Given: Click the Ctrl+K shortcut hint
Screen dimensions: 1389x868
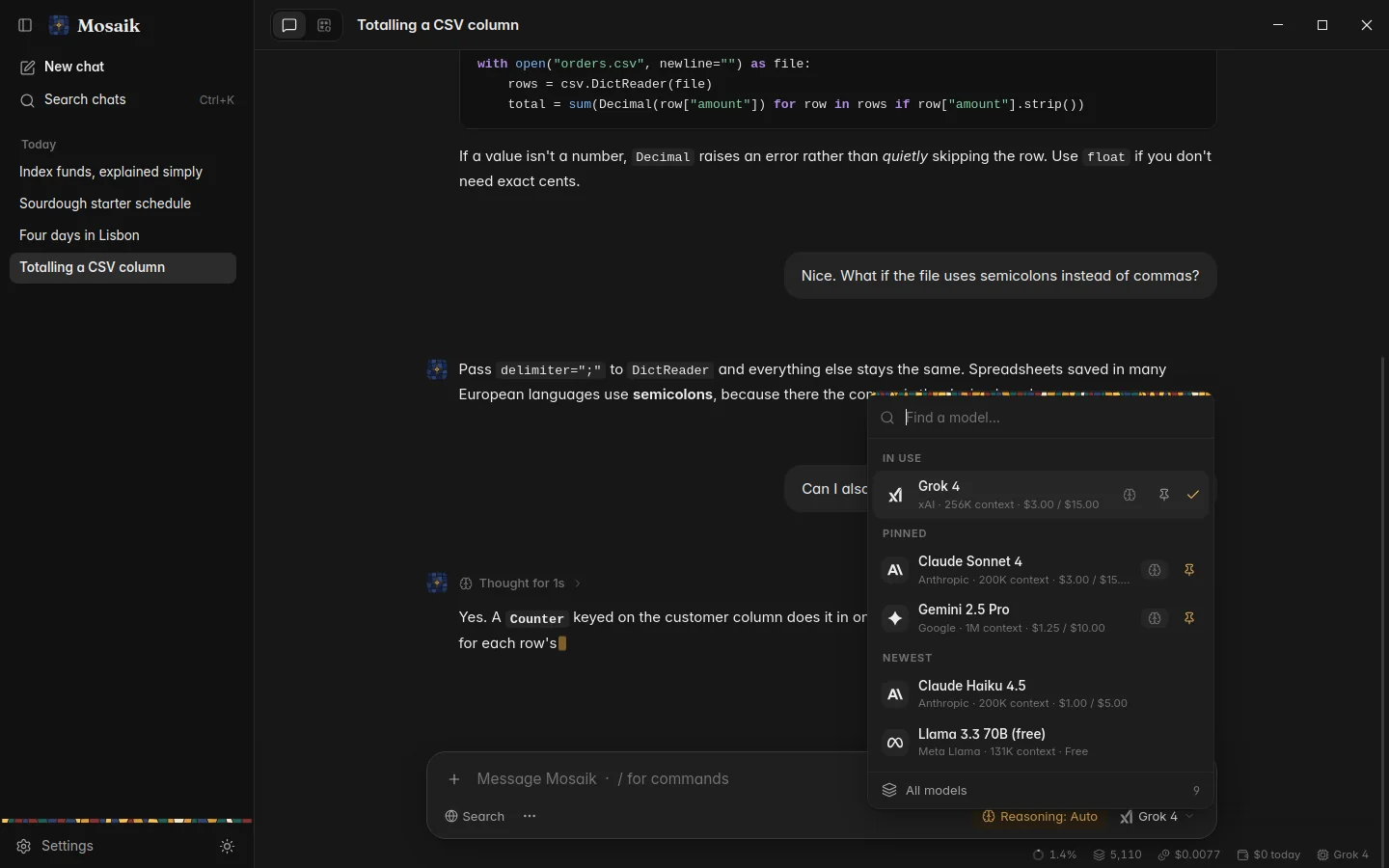Looking at the screenshot, I should point(216,100).
